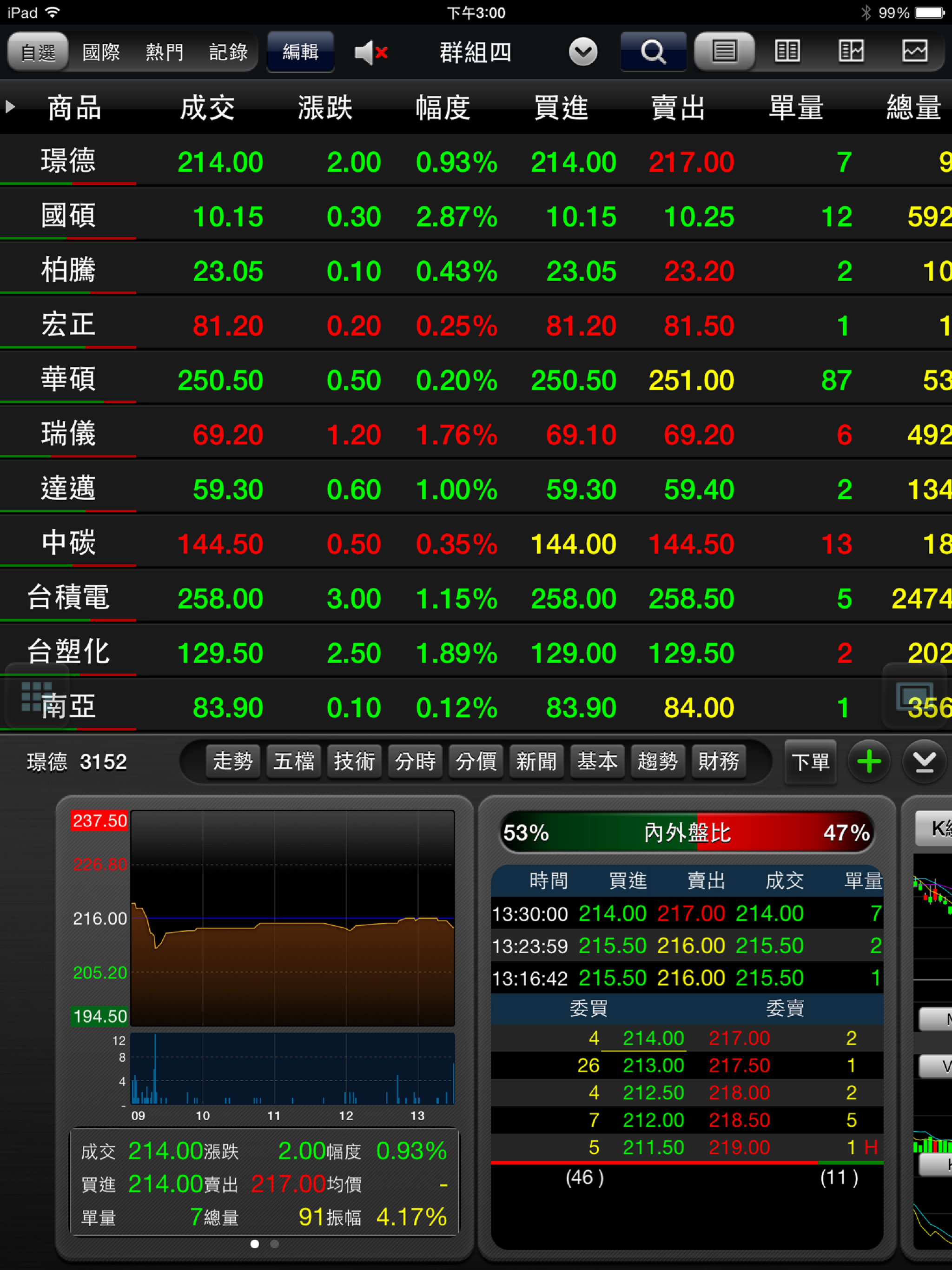Image resolution: width=952 pixels, height=1270 pixels.
Task: Open the 走勢 trend tab
Action: pos(232,761)
